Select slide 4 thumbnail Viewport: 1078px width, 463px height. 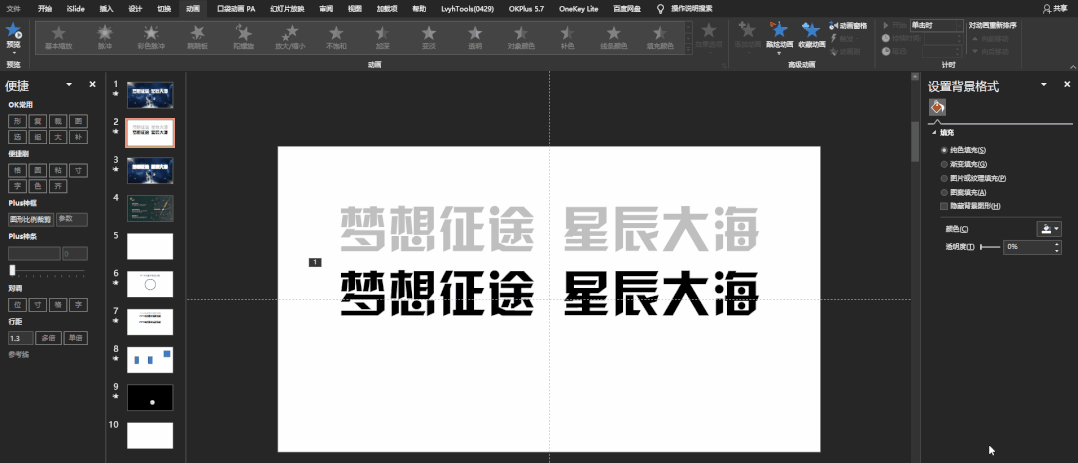point(150,208)
